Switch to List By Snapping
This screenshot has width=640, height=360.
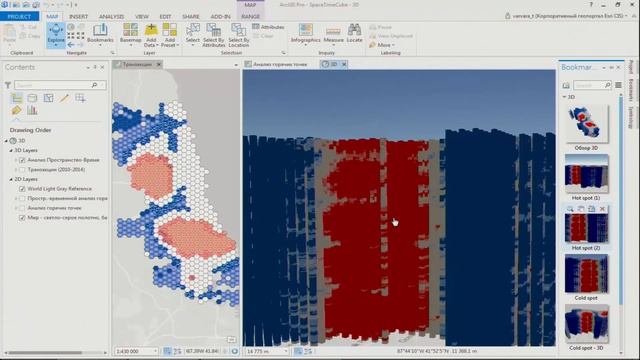click(x=80, y=98)
